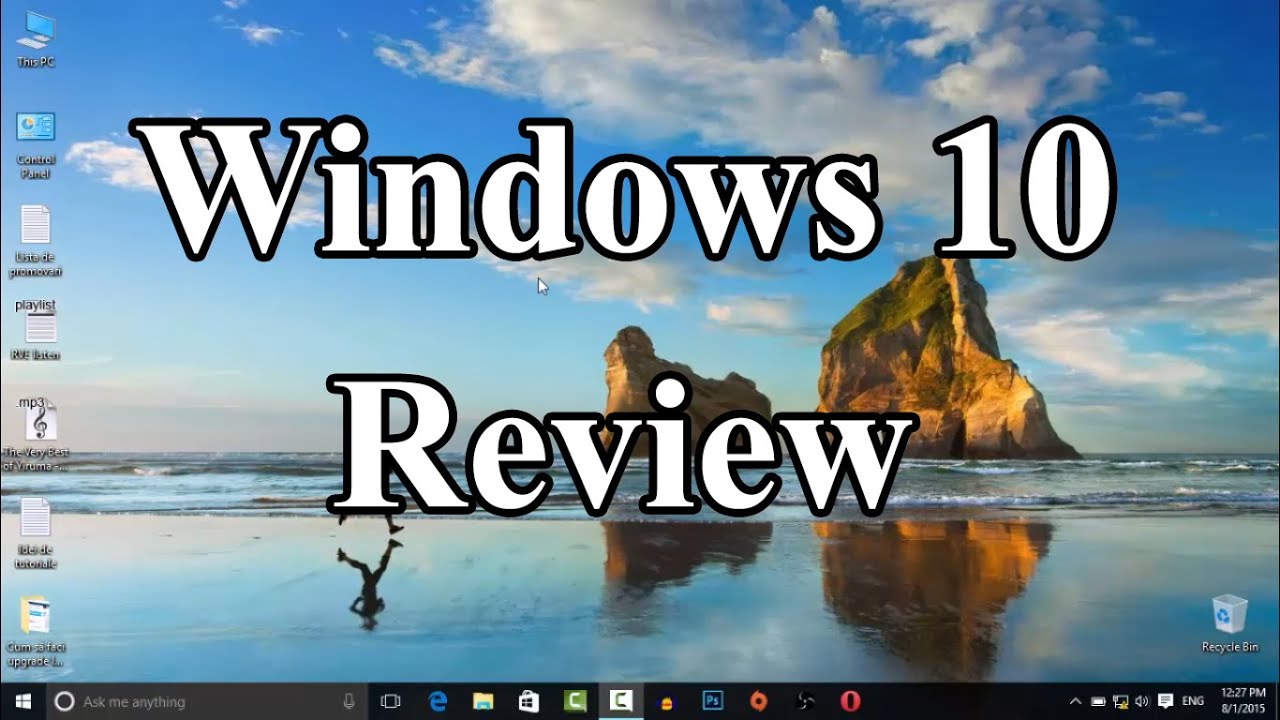The height and width of the screenshot is (720, 1280).
Task: Open network settings from the tray
Action: [x=1120, y=702]
